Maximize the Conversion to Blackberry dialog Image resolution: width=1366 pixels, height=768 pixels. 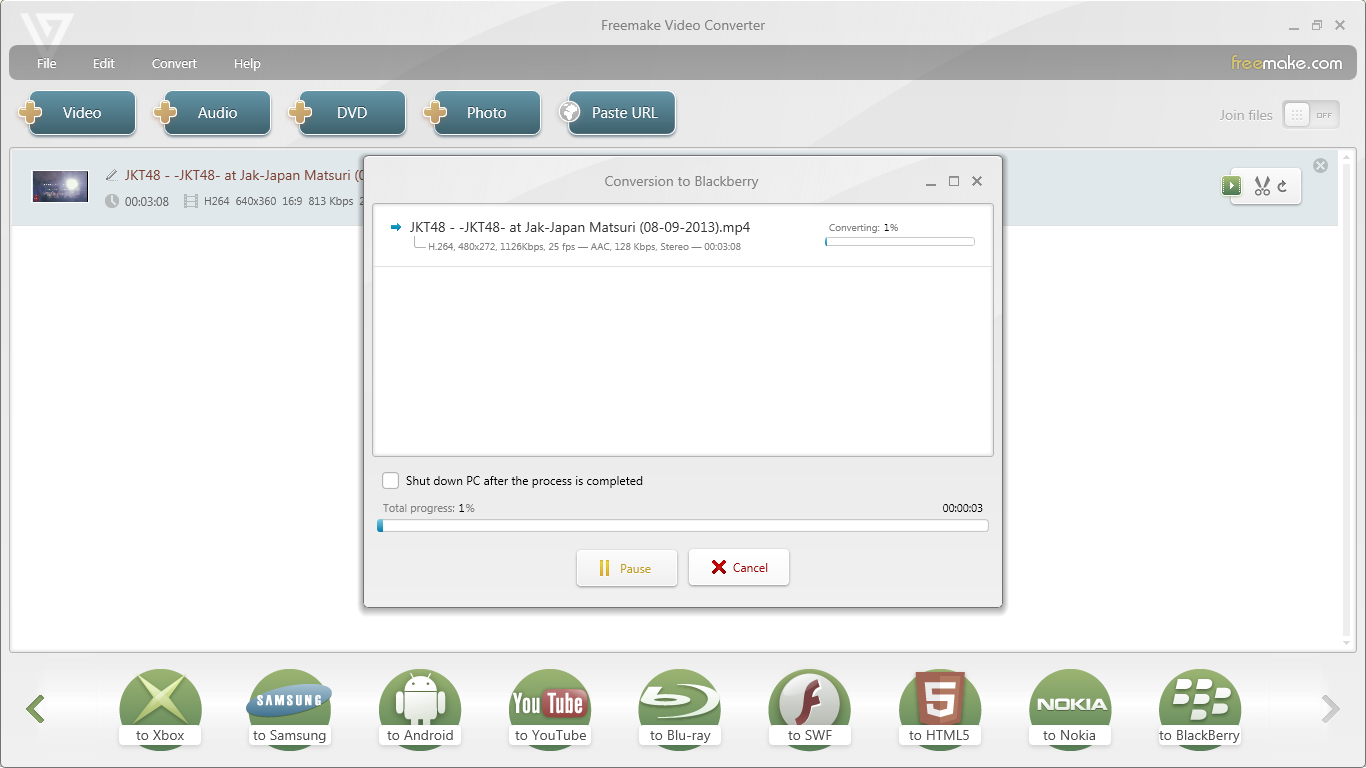pyautogui.click(x=954, y=181)
